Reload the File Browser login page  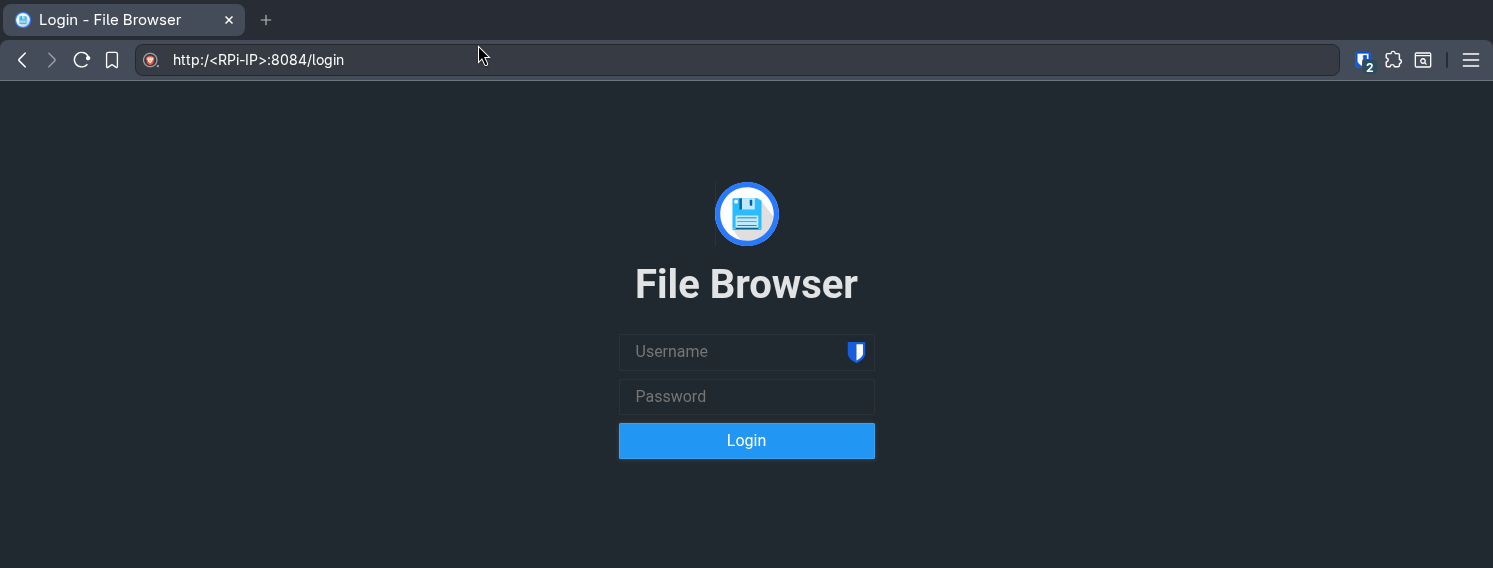coord(82,60)
